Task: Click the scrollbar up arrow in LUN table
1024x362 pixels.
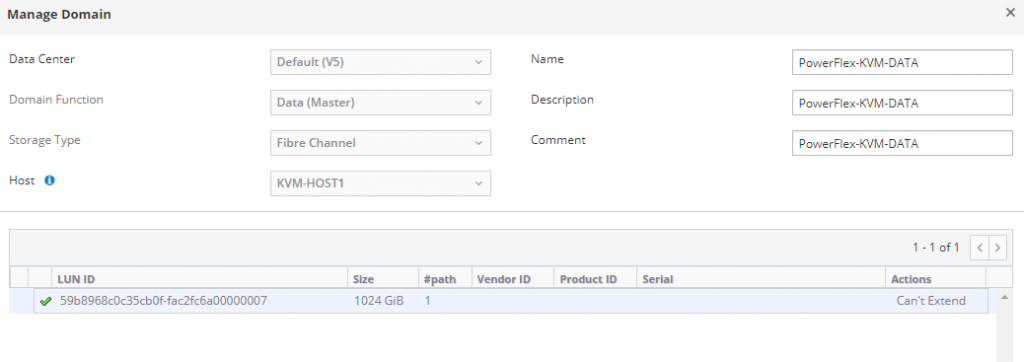Action: coord(1003,297)
